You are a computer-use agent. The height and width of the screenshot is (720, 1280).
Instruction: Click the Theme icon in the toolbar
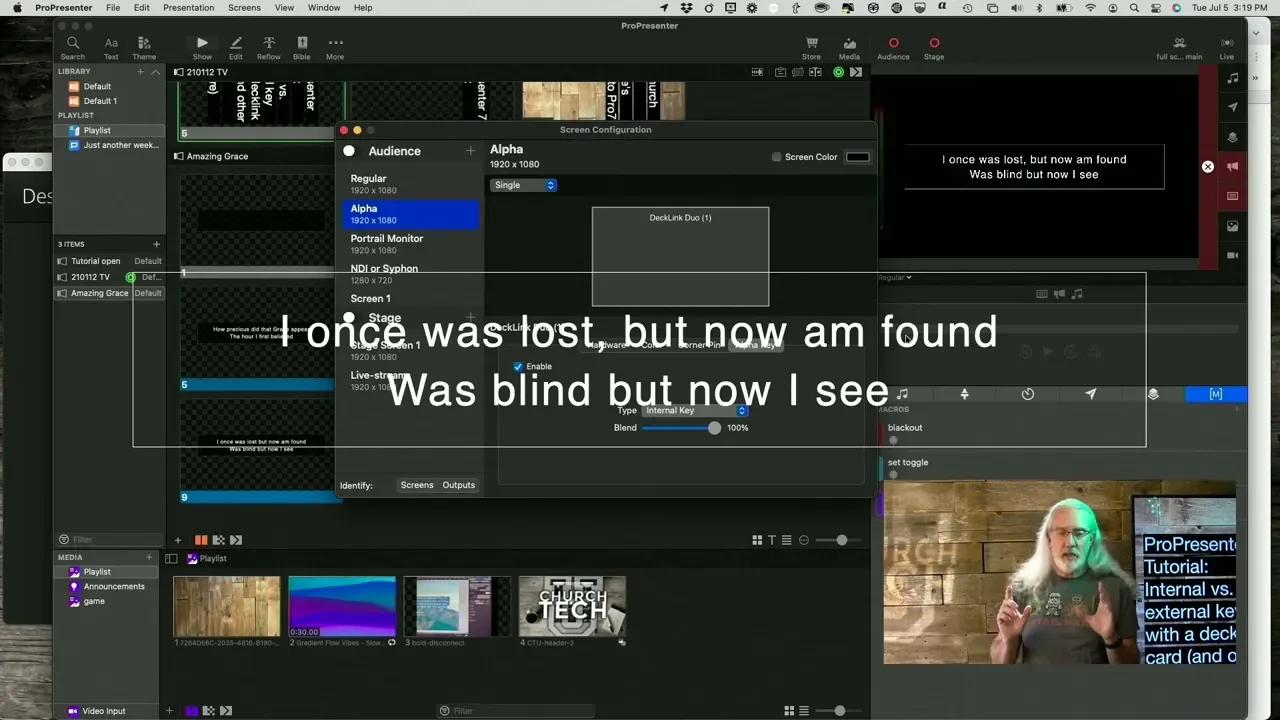(144, 44)
